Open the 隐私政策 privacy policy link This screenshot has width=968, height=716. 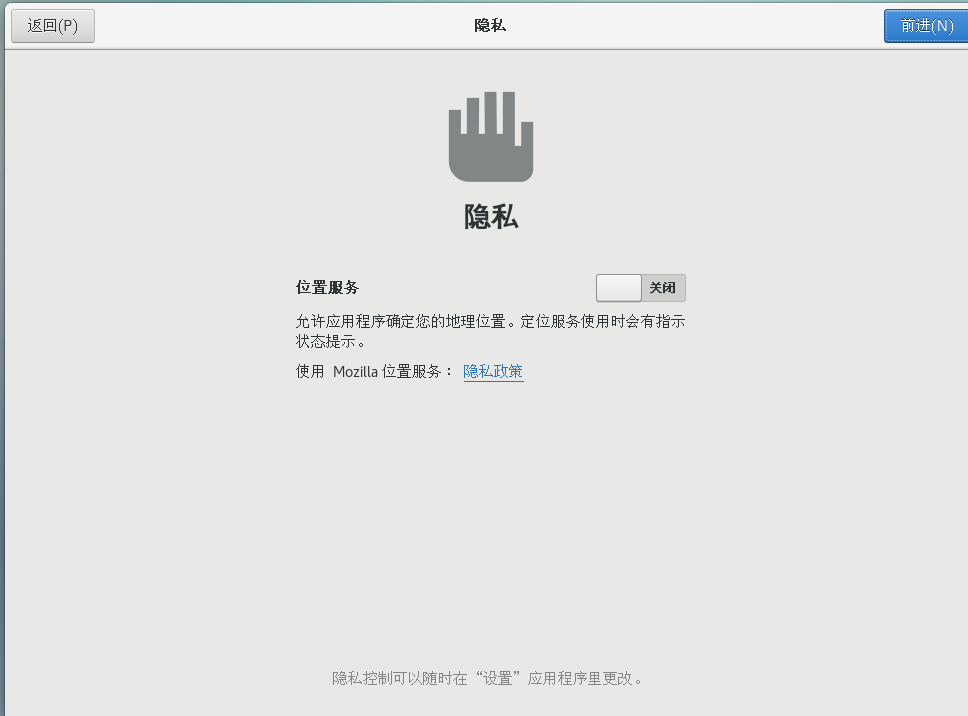pos(493,372)
